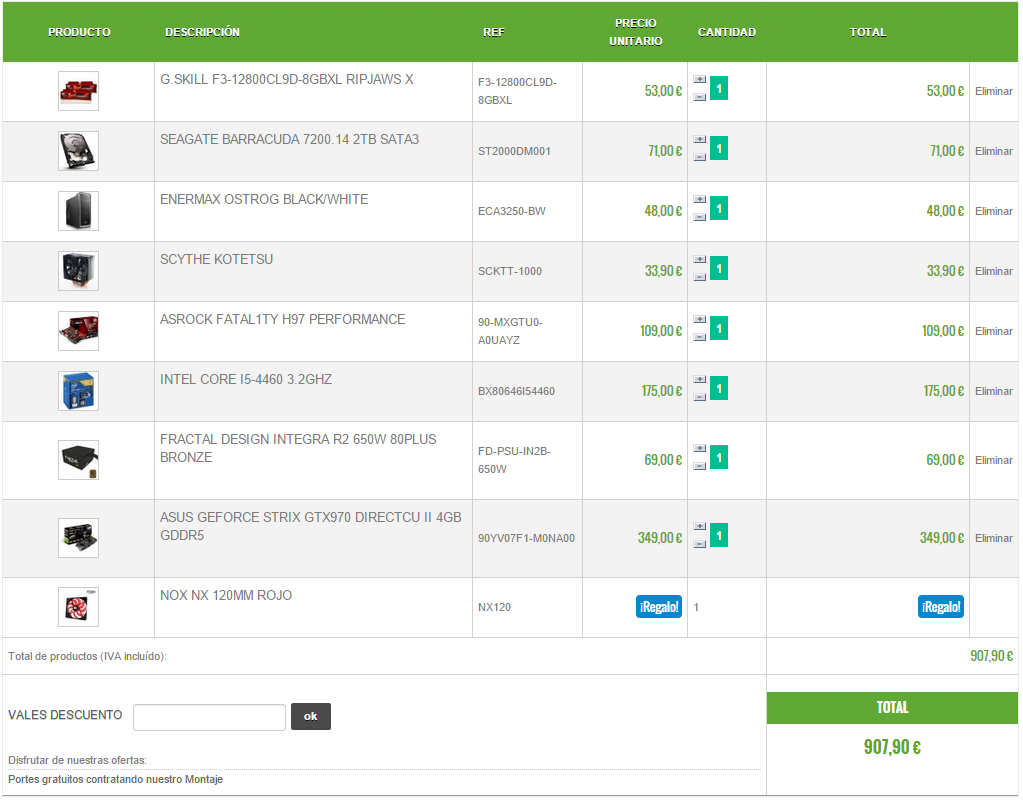1023x801 pixels.
Task: Click the CANTIDAD column header
Action: click(727, 32)
